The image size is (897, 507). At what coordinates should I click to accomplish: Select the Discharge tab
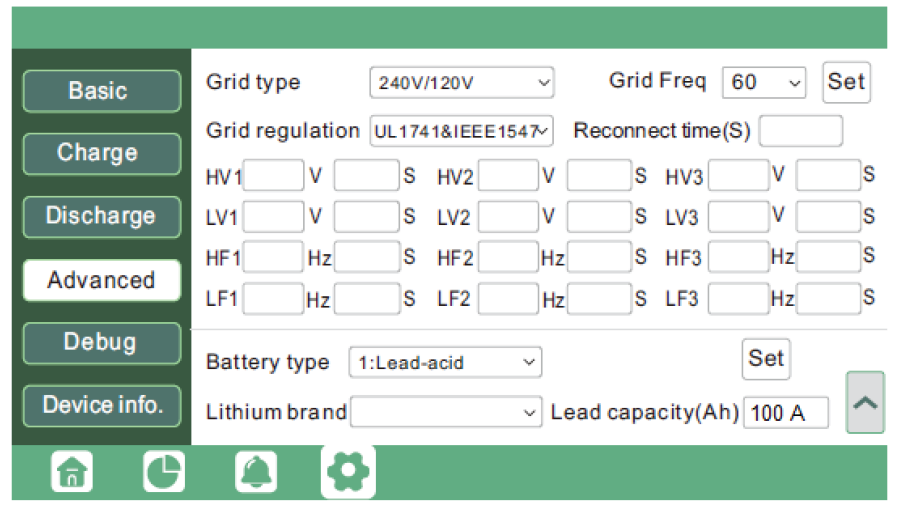tap(101, 217)
